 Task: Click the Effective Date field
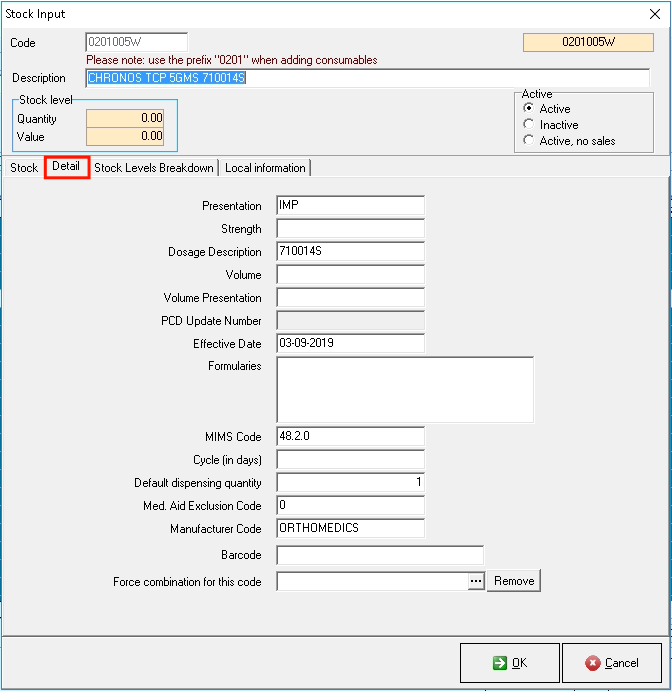click(x=350, y=344)
